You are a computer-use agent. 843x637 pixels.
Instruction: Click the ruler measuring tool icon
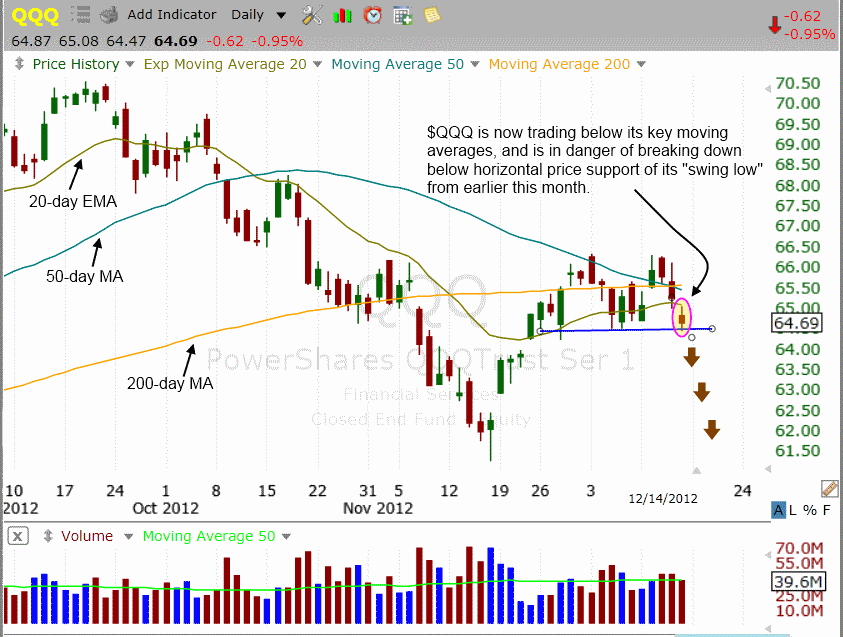(x=830, y=488)
